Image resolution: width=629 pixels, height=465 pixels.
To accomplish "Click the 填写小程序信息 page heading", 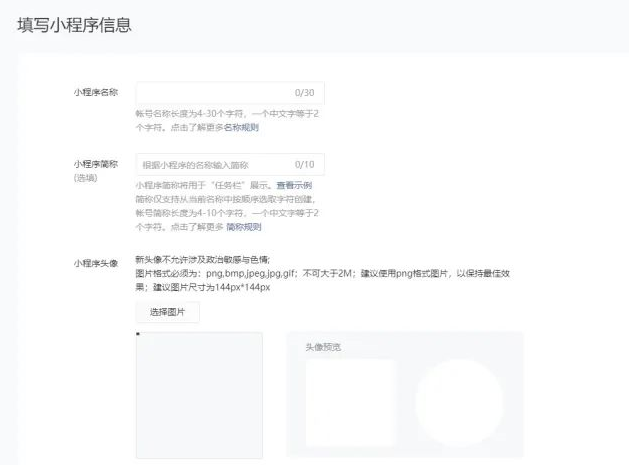I will pos(74,25).
